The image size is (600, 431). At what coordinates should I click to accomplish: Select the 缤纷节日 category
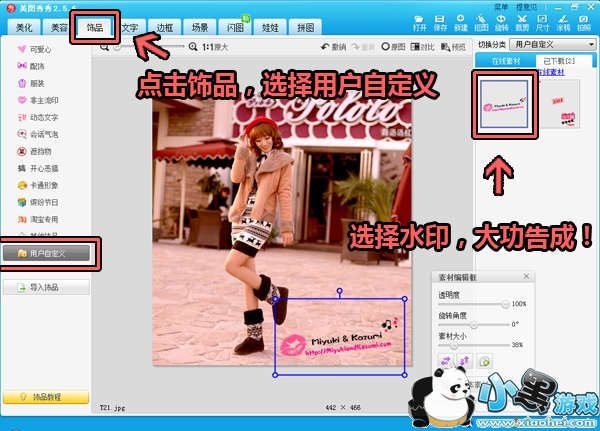[38, 202]
